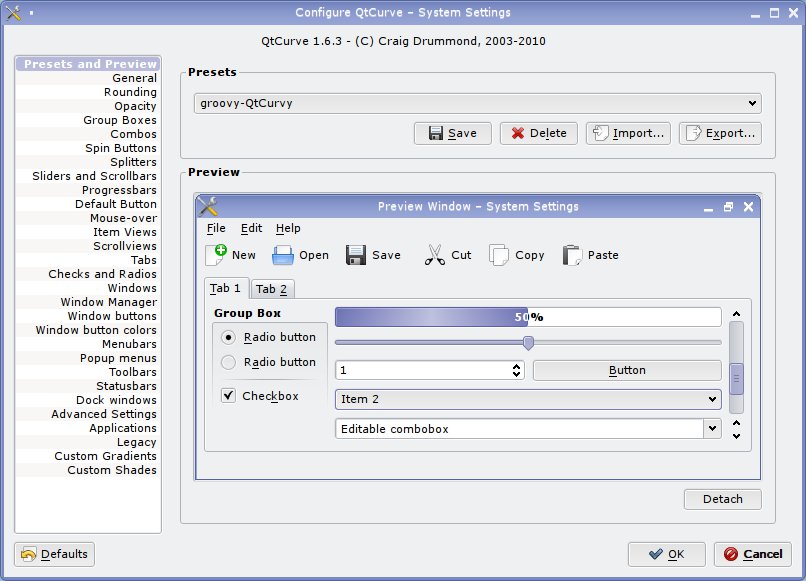The height and width of the screenshot is (581, 806).
Task: Select Splitters in the settings list
Action: pyautogui.click(x=88, y=162)
